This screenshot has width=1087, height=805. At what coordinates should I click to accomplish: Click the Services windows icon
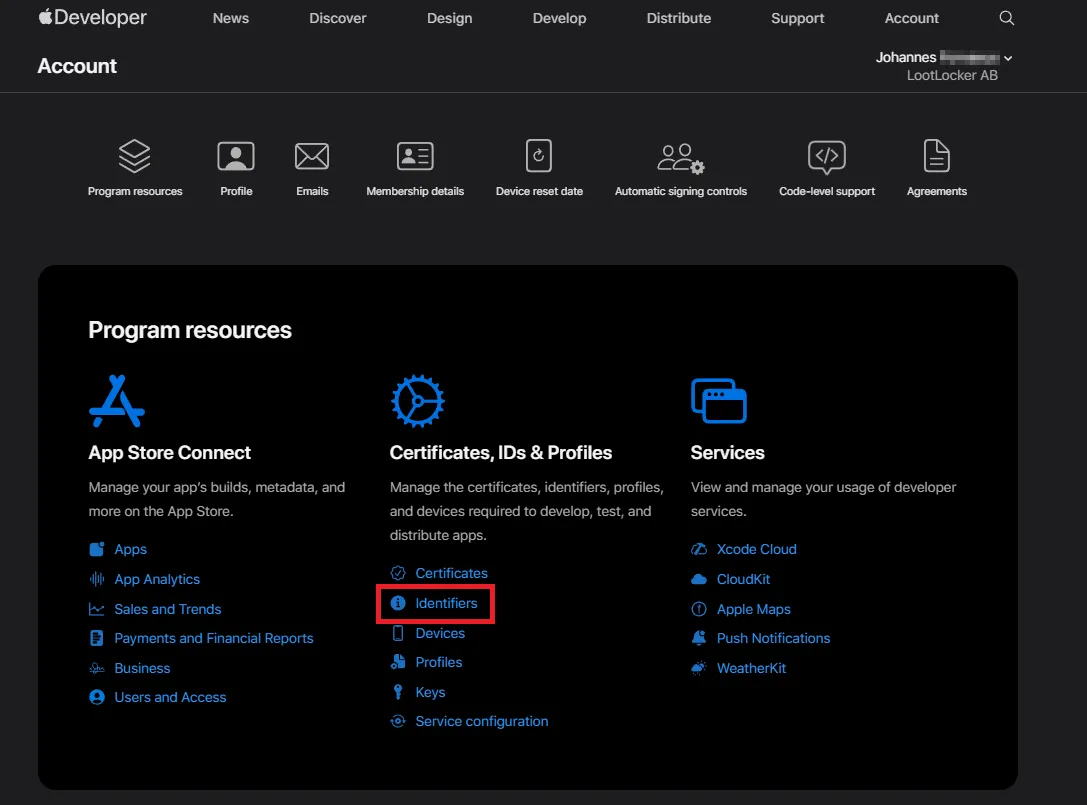[x=719, y=401]
